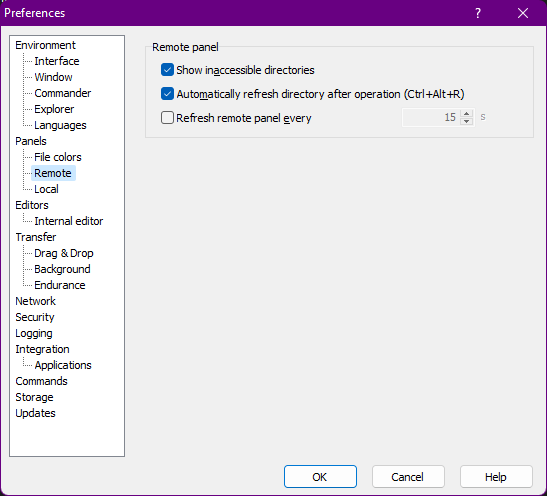Toggle Automatically refresh directory after operation
The image size is (547, 496).
coord(167,94)
